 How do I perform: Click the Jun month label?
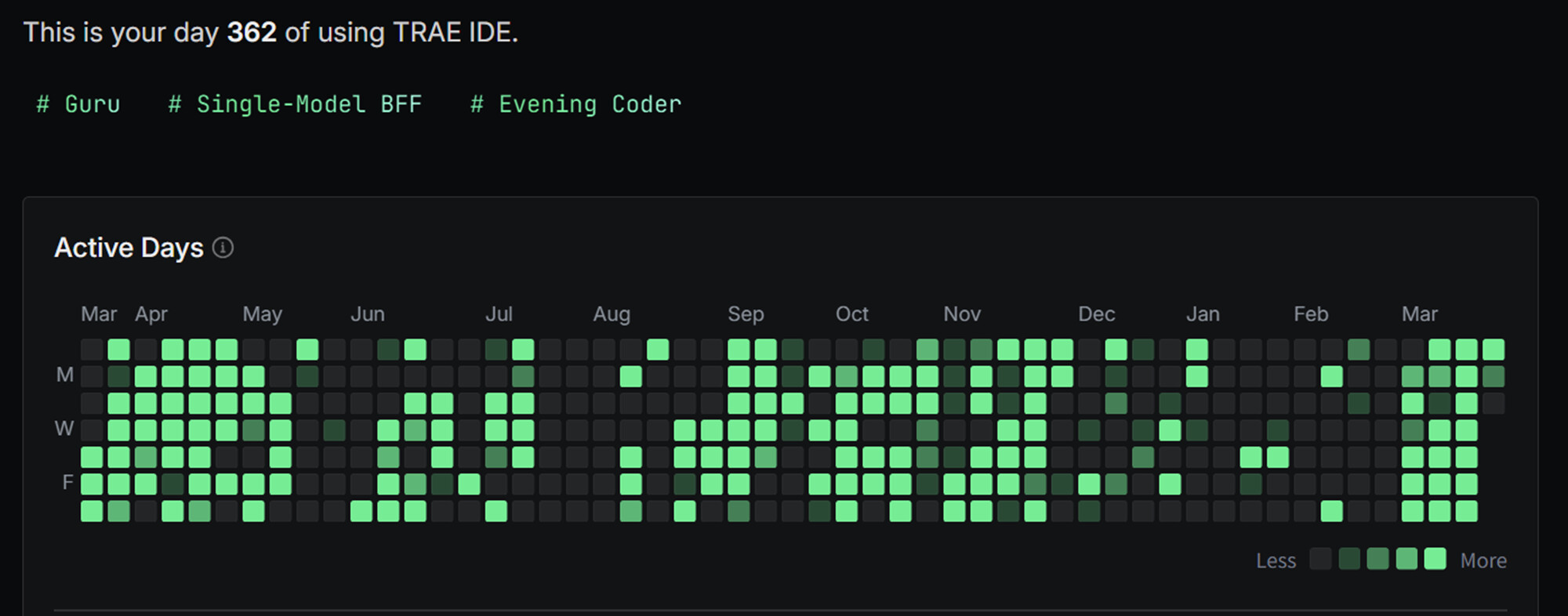point(368,314)
